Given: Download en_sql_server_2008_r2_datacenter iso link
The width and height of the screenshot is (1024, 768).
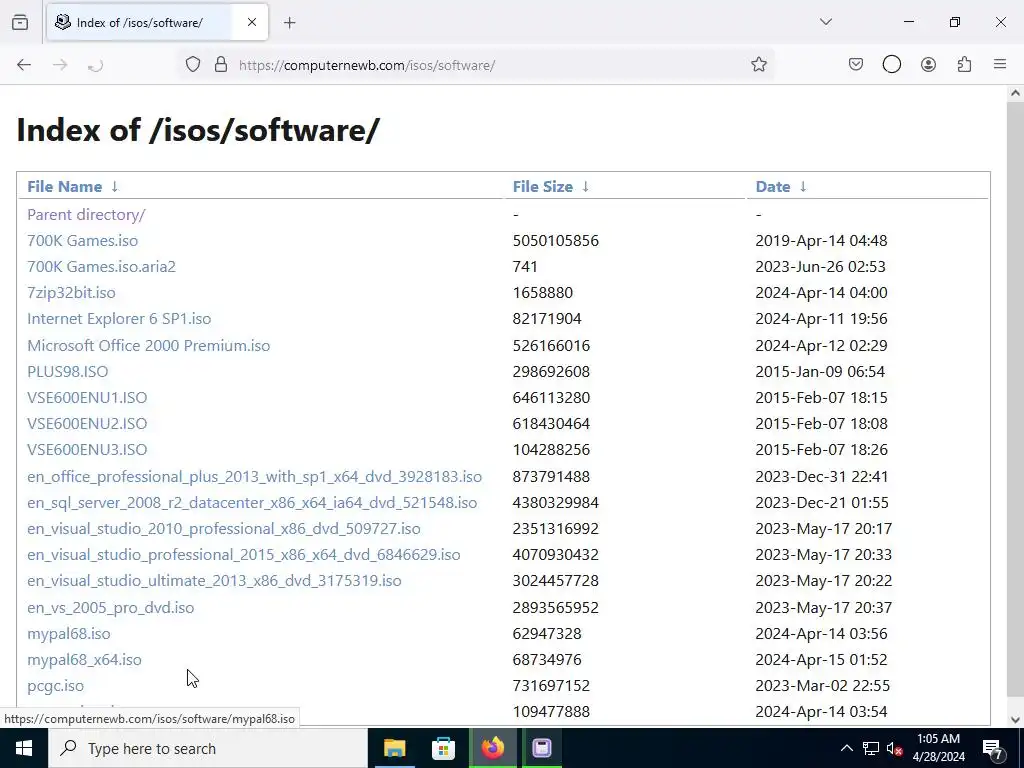Looking at the screenshot, I should pyautogui.click(x=252, y=503).
